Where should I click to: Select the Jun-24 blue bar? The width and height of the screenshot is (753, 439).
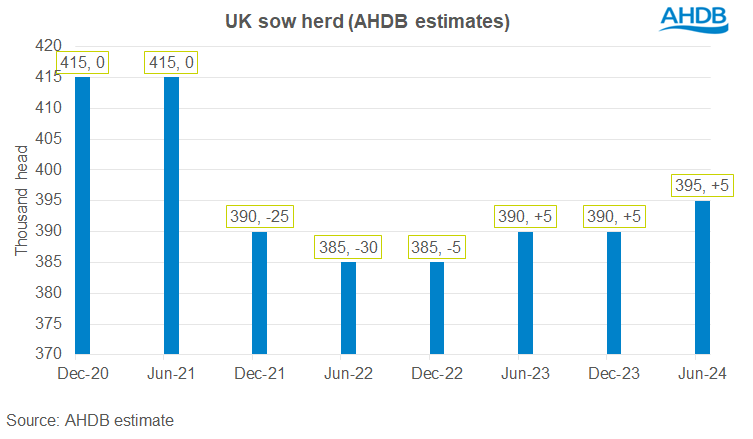pos(702,277)
